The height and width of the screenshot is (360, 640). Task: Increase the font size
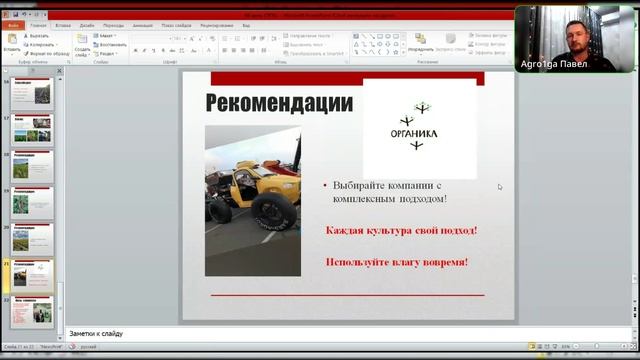coord(191,39)
